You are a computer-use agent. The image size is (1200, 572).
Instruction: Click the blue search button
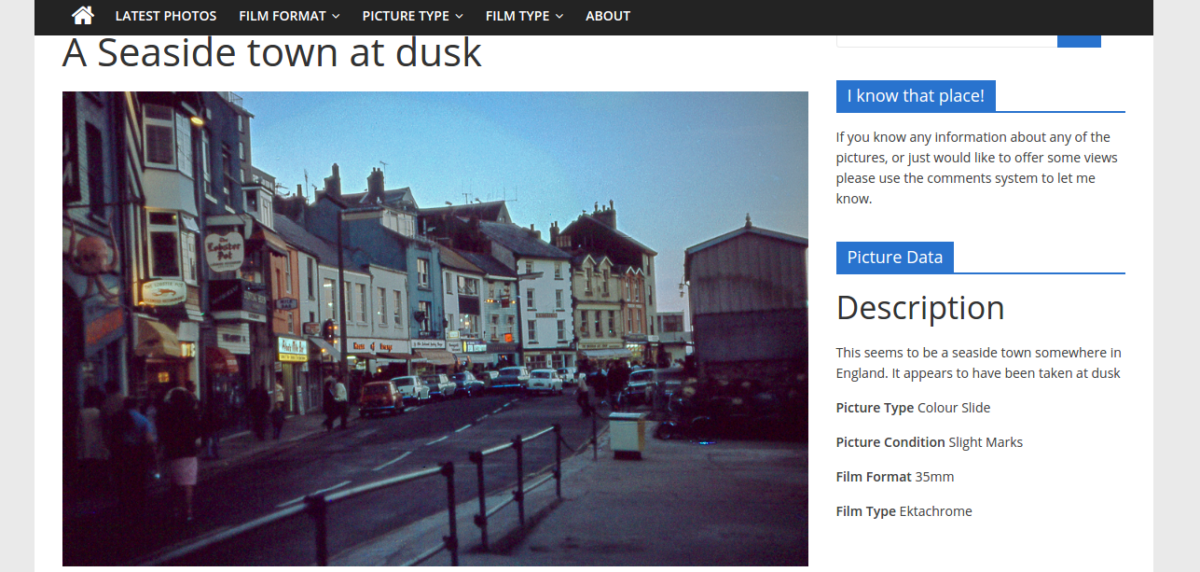click(1079, 41)
